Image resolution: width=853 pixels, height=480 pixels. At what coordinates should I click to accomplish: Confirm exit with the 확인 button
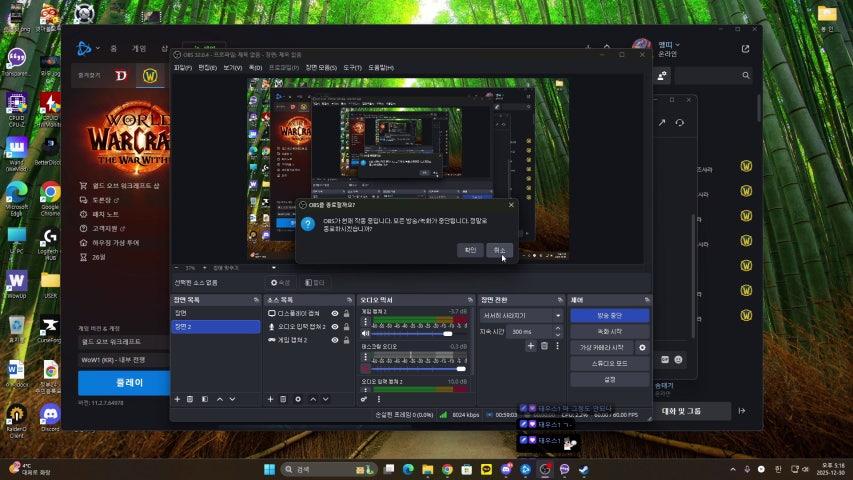pyautogui.click(x=468, y=249)
